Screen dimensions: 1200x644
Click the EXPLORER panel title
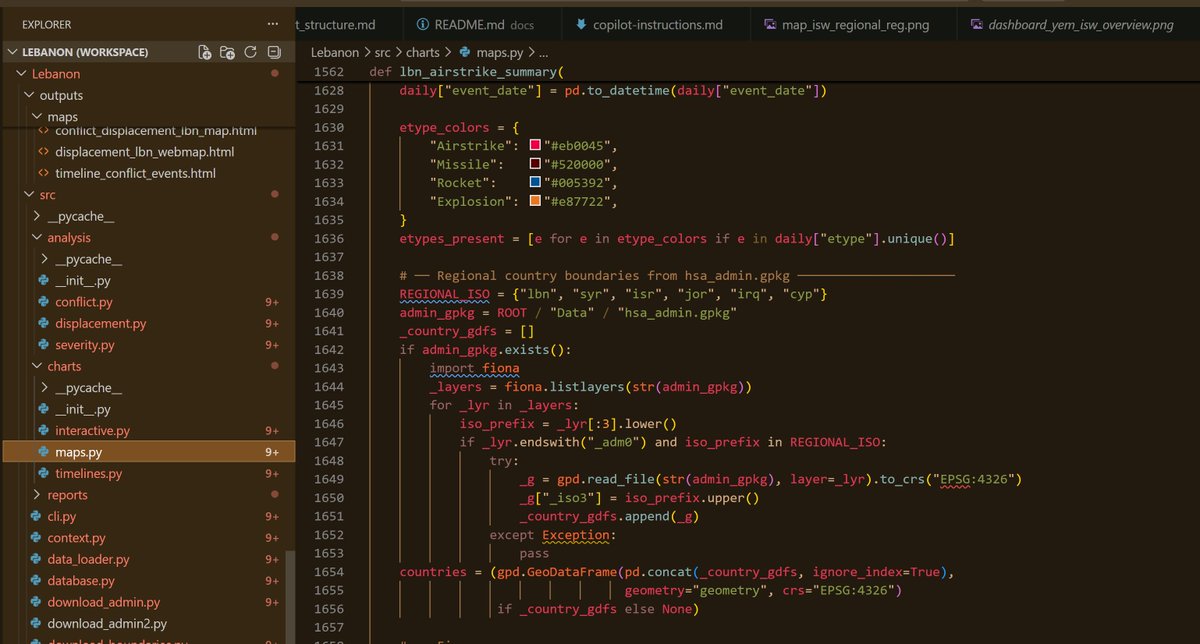[x=46, y=24]
